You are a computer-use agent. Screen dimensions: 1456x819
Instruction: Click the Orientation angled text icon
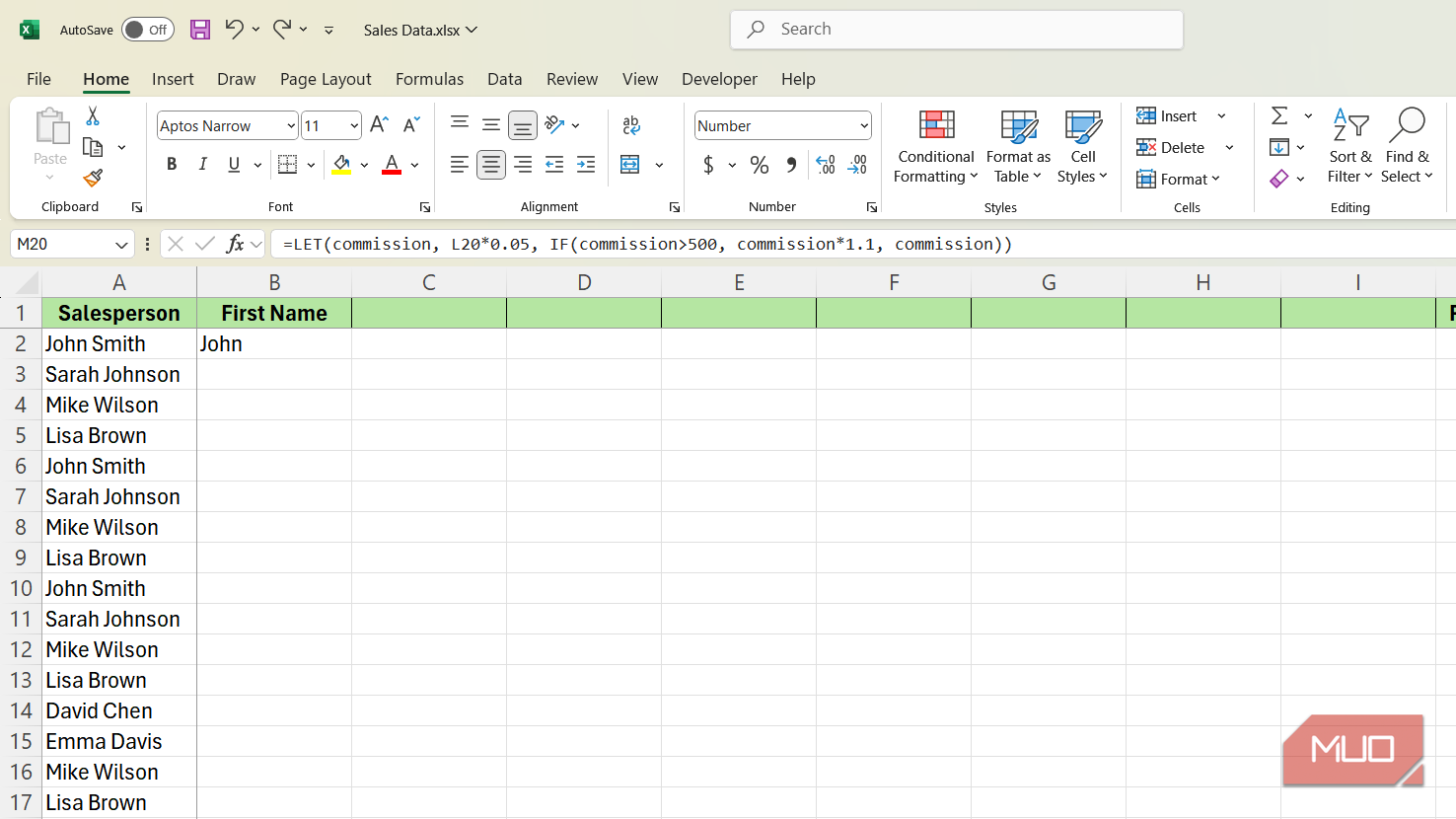click(x=554, y=124)
